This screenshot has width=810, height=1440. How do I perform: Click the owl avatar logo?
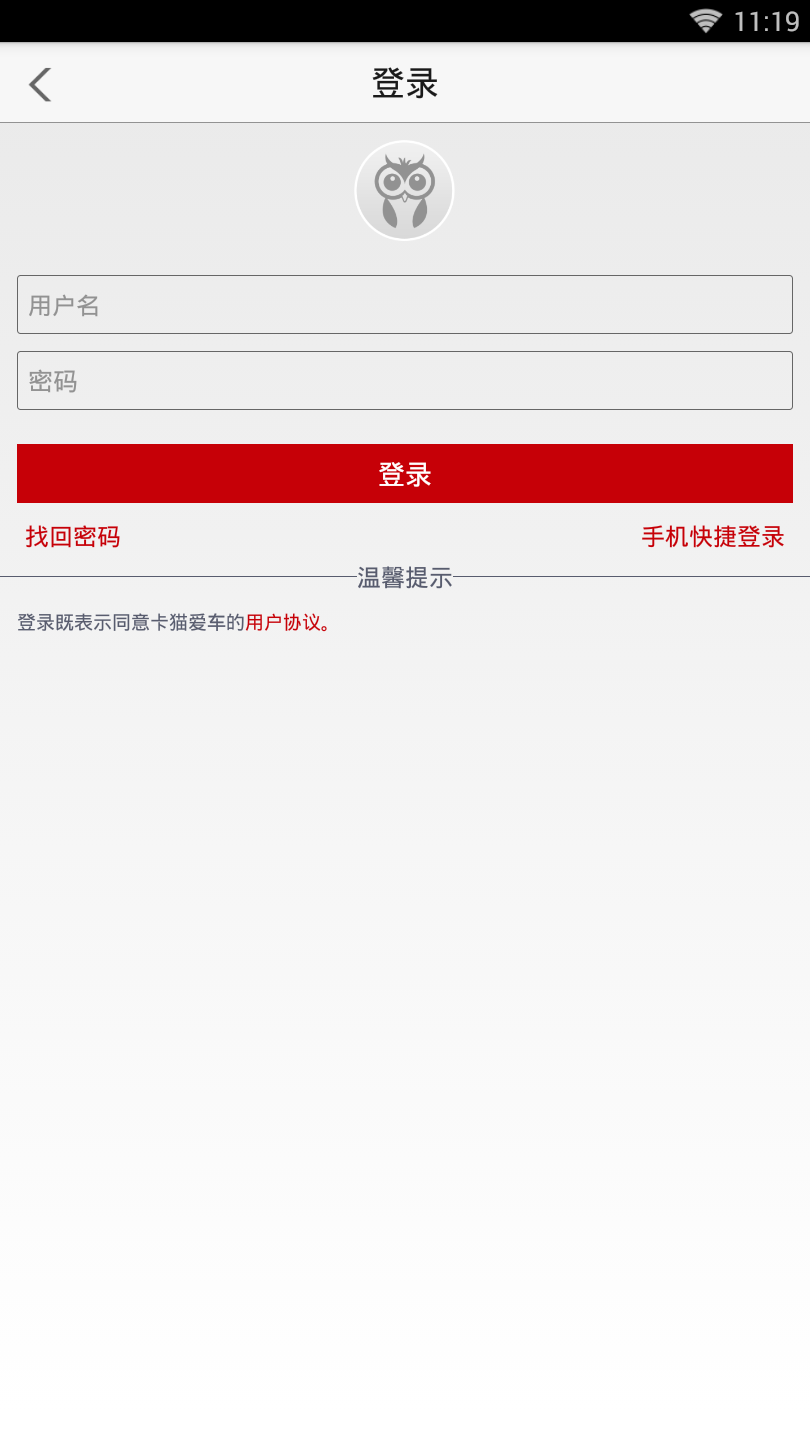(x=404, y=191)
